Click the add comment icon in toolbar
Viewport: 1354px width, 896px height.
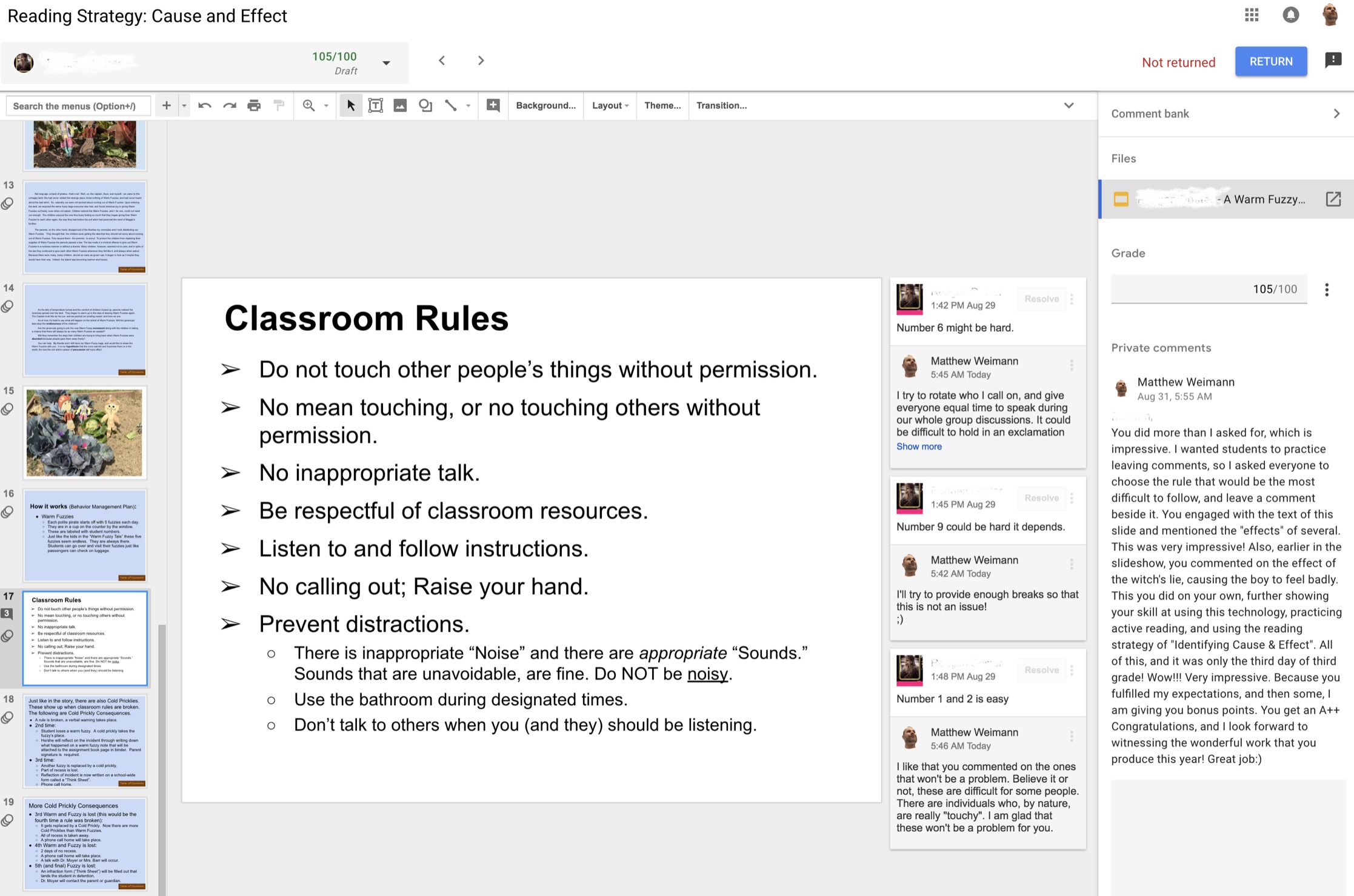click(x=493, y=105)
